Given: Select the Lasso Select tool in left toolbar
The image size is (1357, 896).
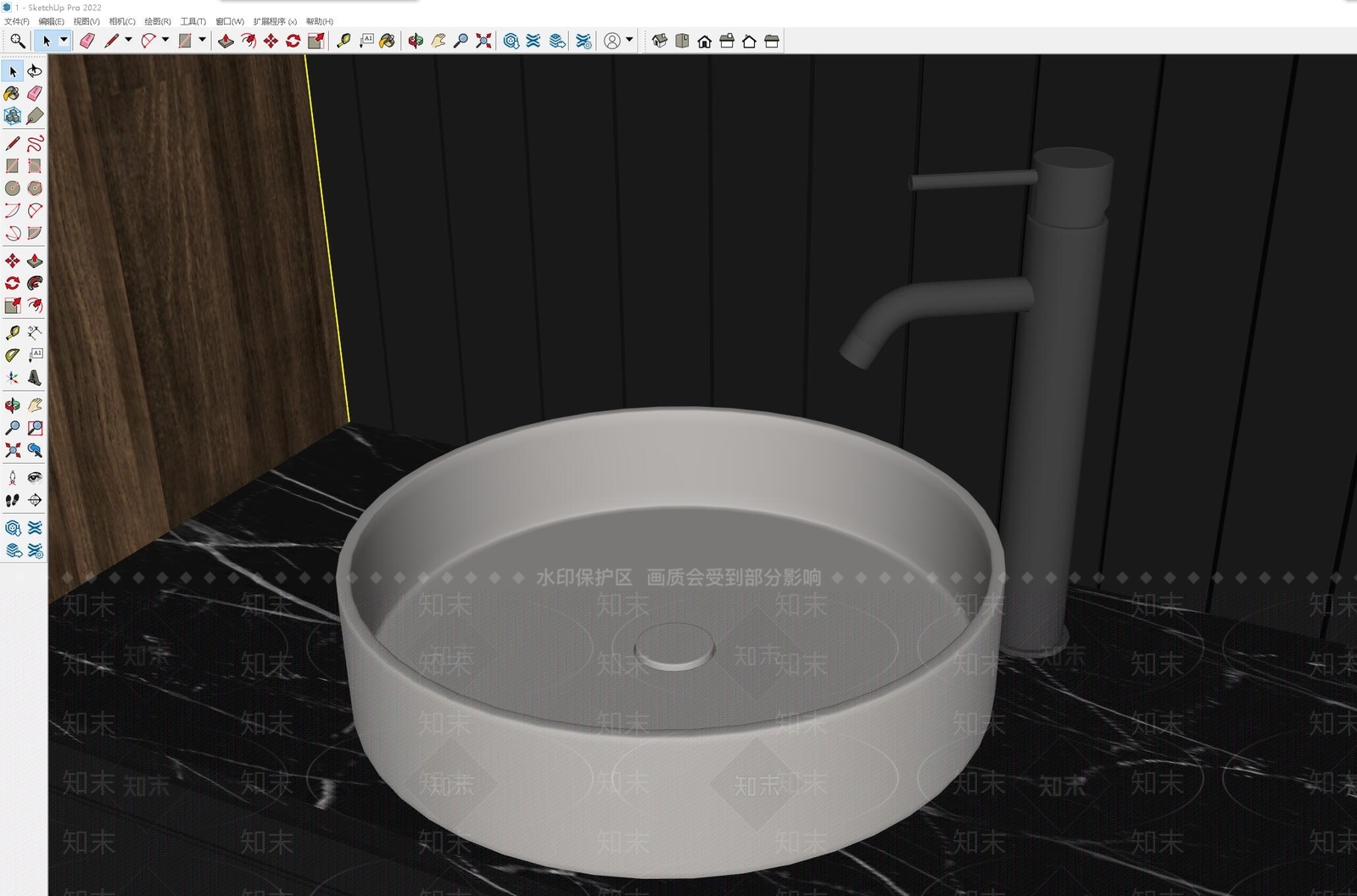Looking at the screenshot, I should click(x=35, y=71).
